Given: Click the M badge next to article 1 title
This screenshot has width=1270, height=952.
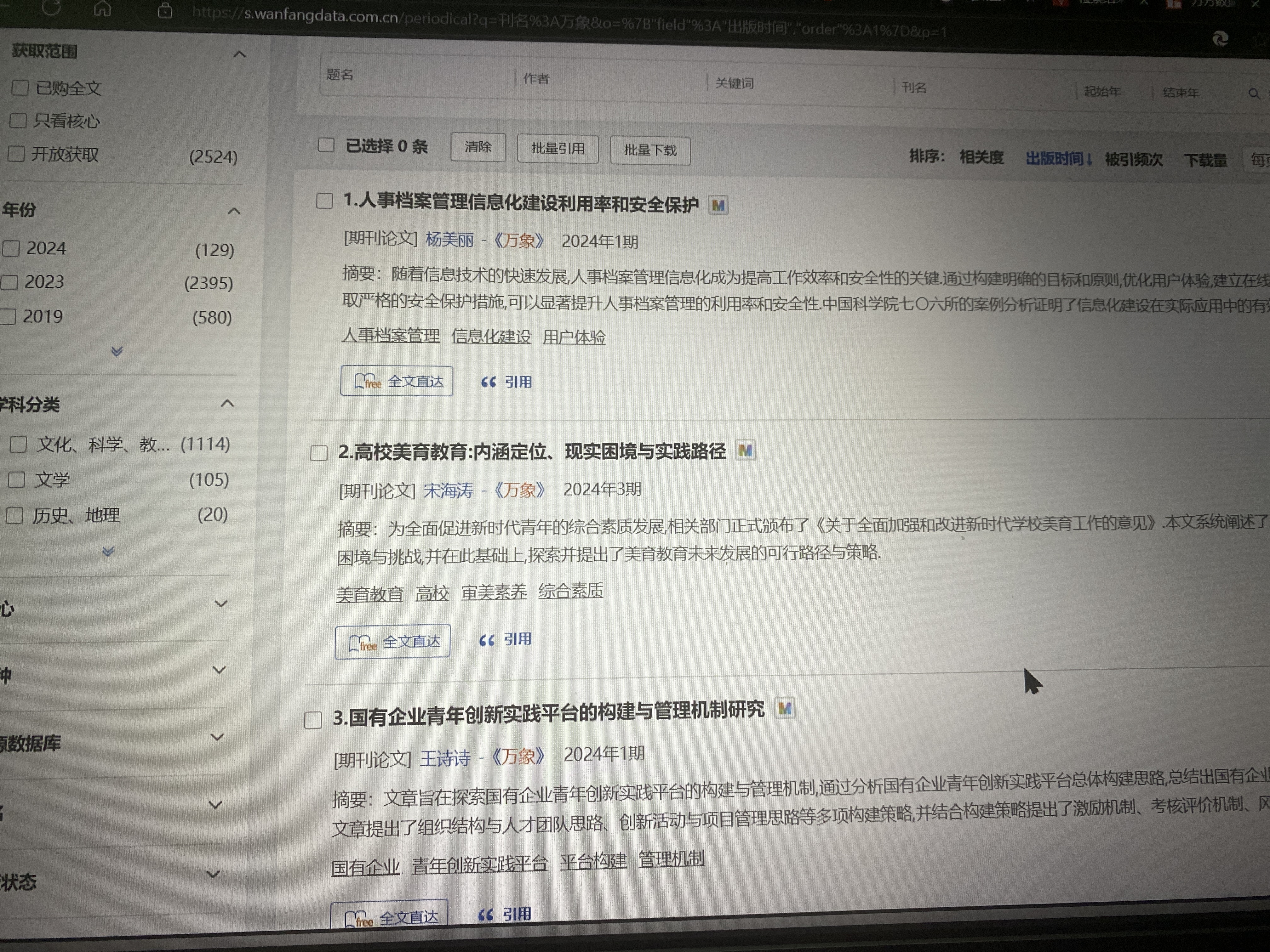Looking at the screenshot, I should (718, 205).
